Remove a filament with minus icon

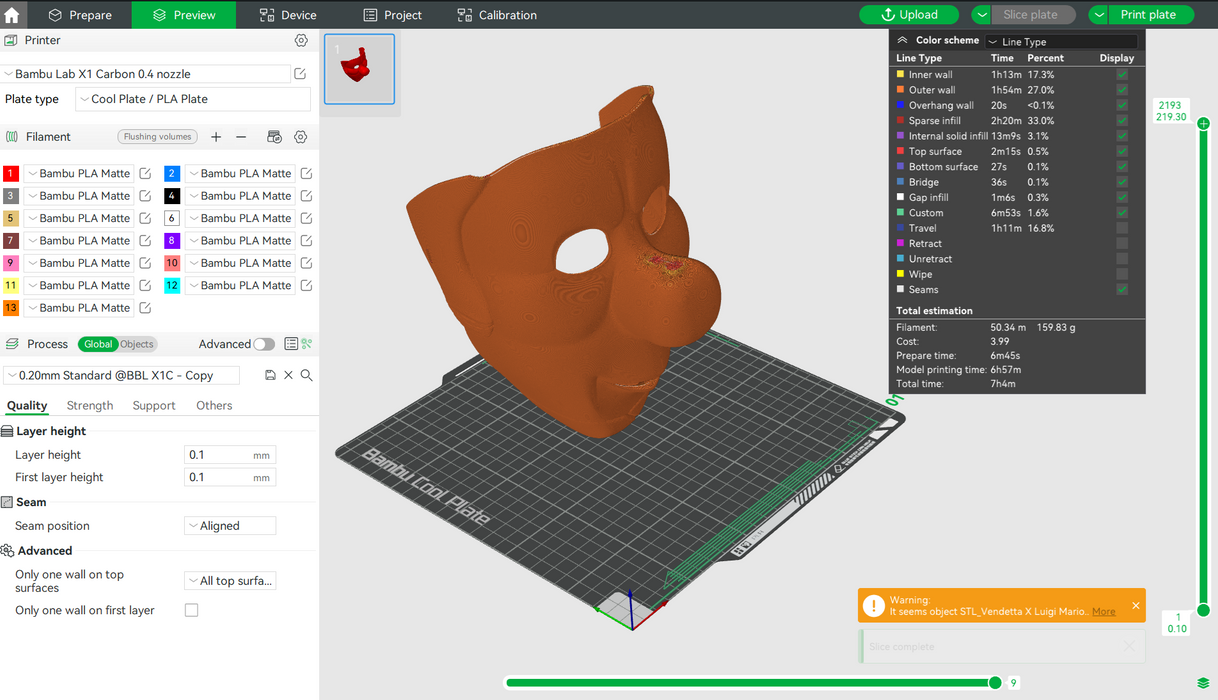point(241,137)
